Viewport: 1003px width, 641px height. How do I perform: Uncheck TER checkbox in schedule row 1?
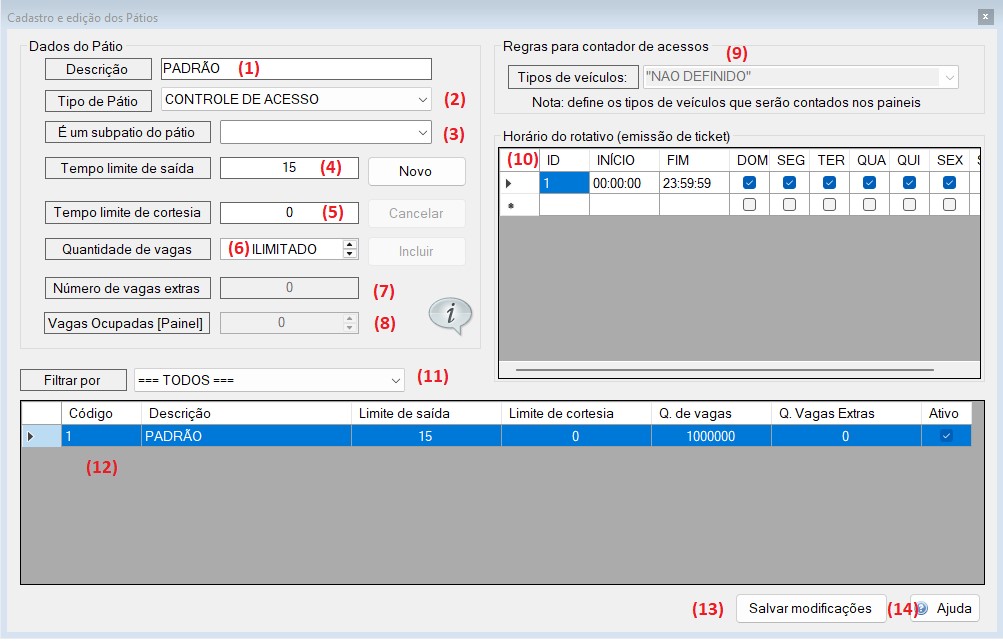click(829, 183)
